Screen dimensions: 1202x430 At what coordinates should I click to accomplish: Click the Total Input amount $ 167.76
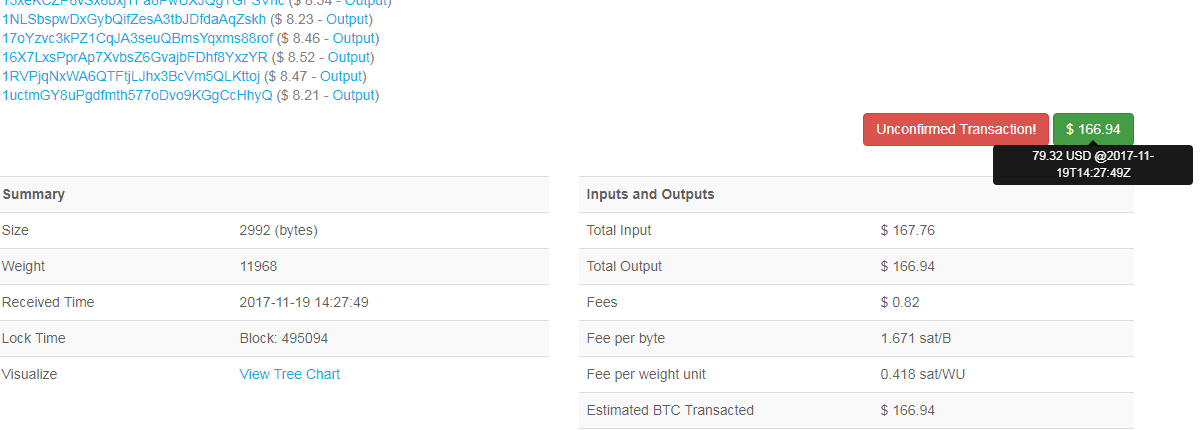pyautogui.click(x=907, y=230)
